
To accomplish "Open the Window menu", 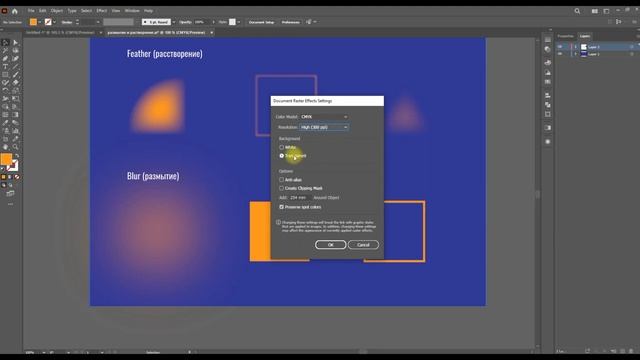I will click(x=132, y=11).
